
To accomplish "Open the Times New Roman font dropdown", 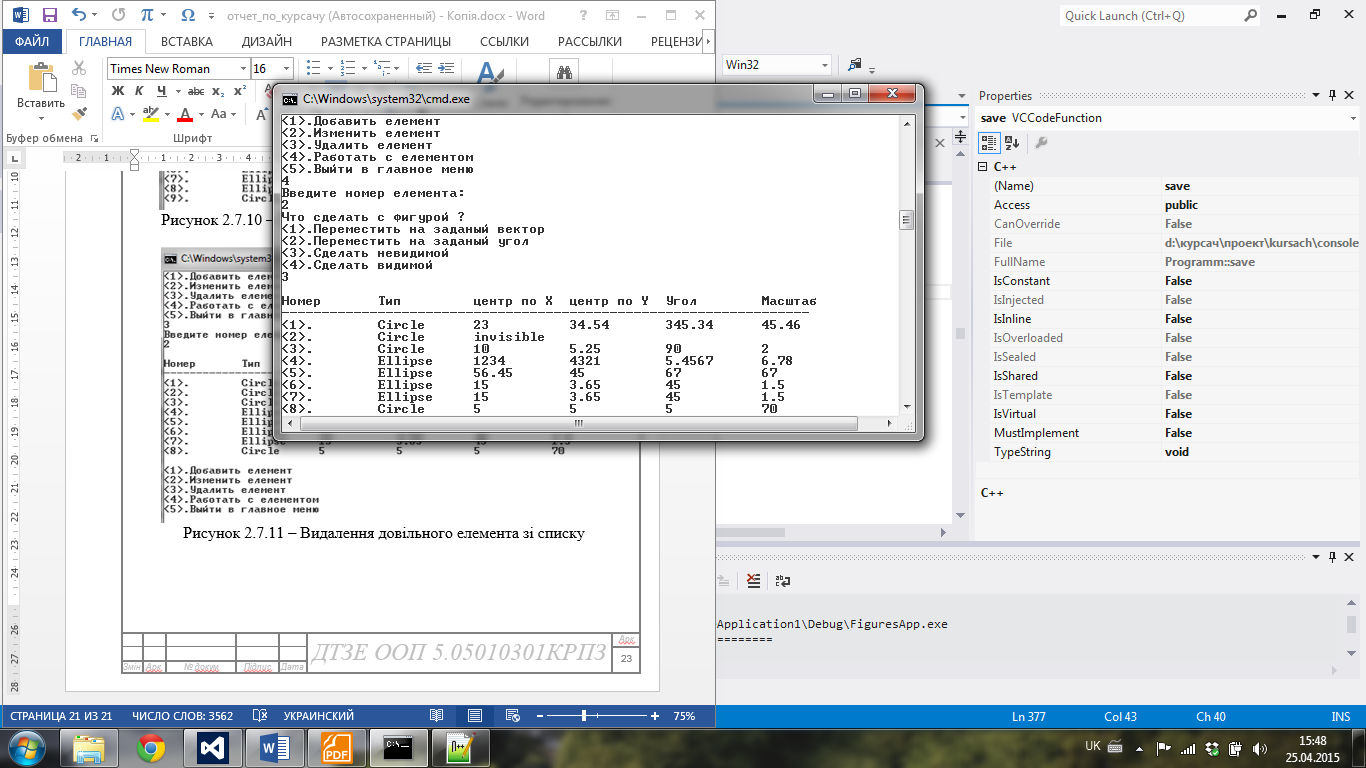I will tap(242, 68).
